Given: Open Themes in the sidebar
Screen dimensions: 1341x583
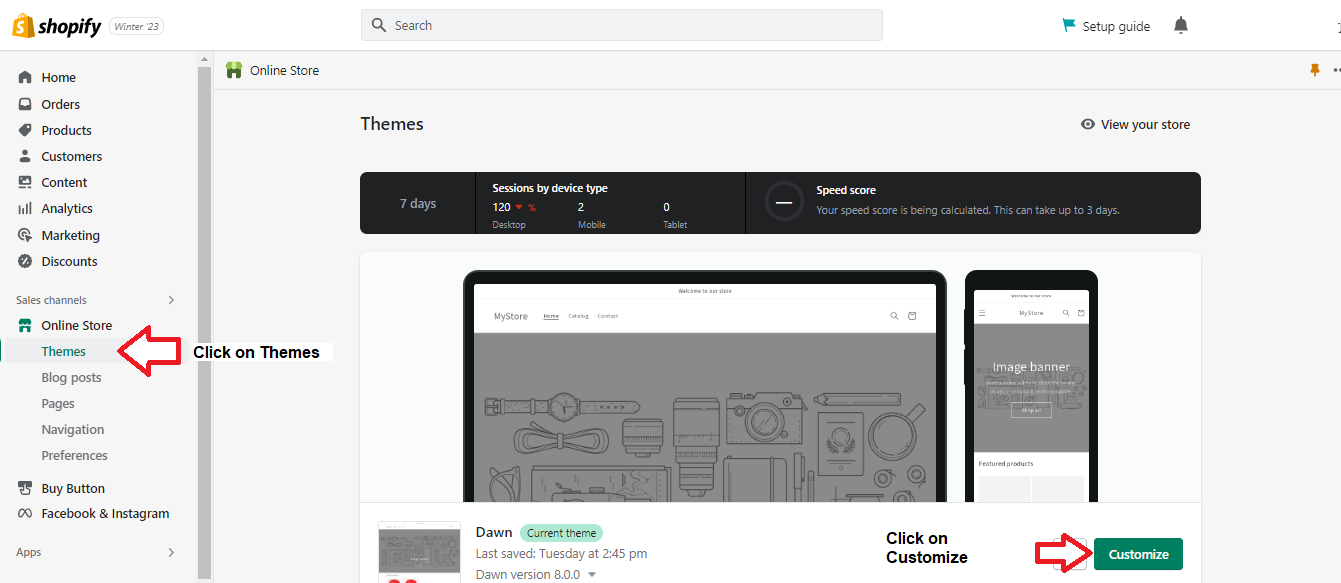Looking at the screenshot, I should [64, 351].
